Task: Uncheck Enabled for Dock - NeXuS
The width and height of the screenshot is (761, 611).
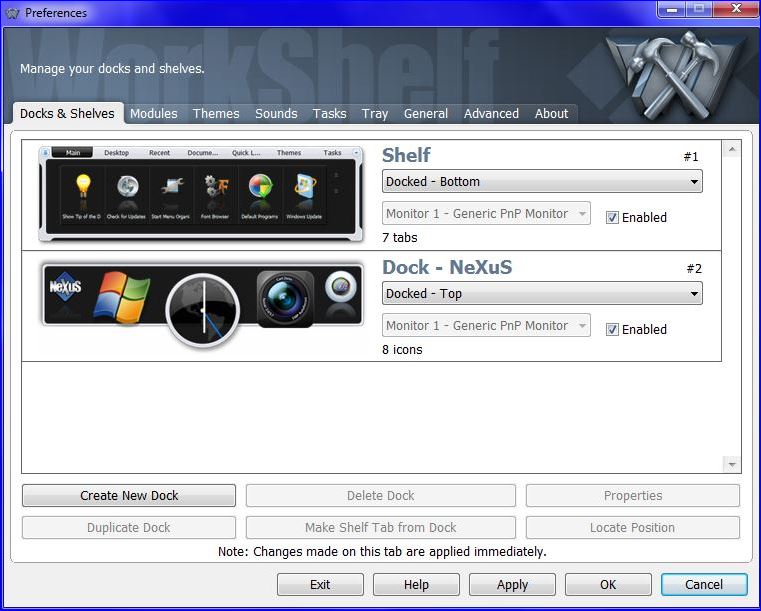Action: tap(612, 330)
